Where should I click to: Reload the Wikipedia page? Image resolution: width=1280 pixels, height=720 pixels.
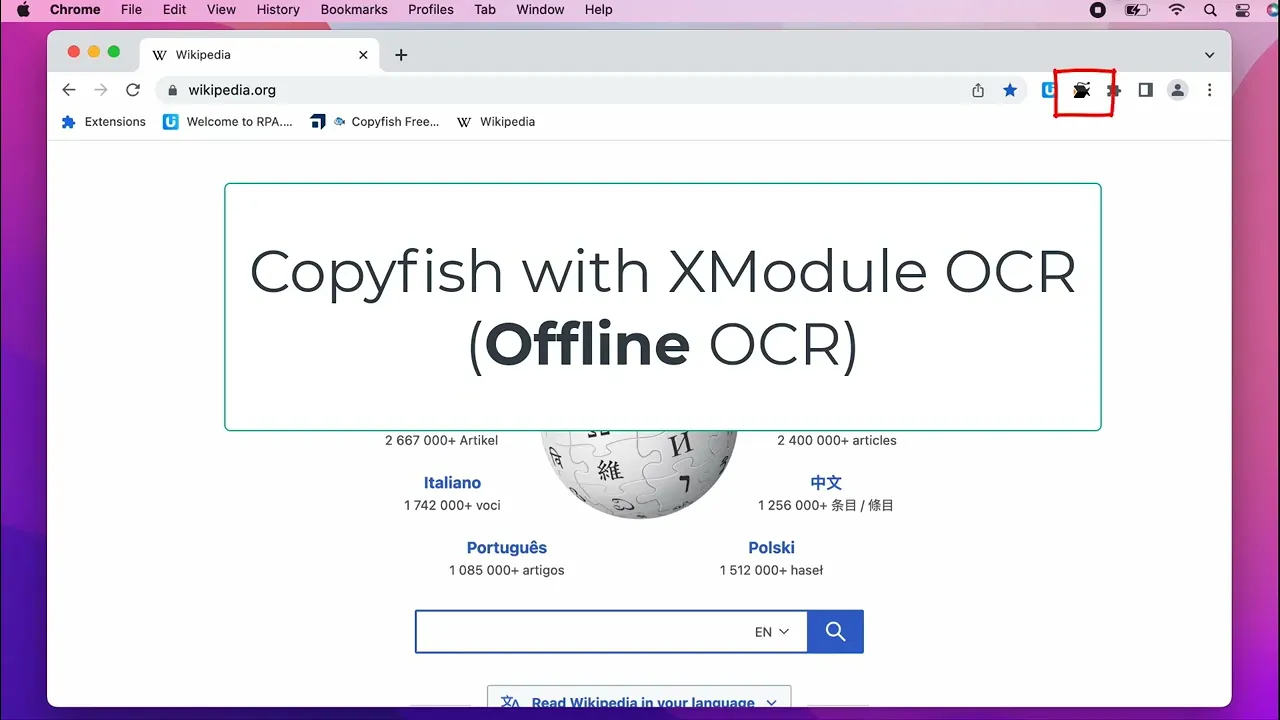(x=132, y=90)
